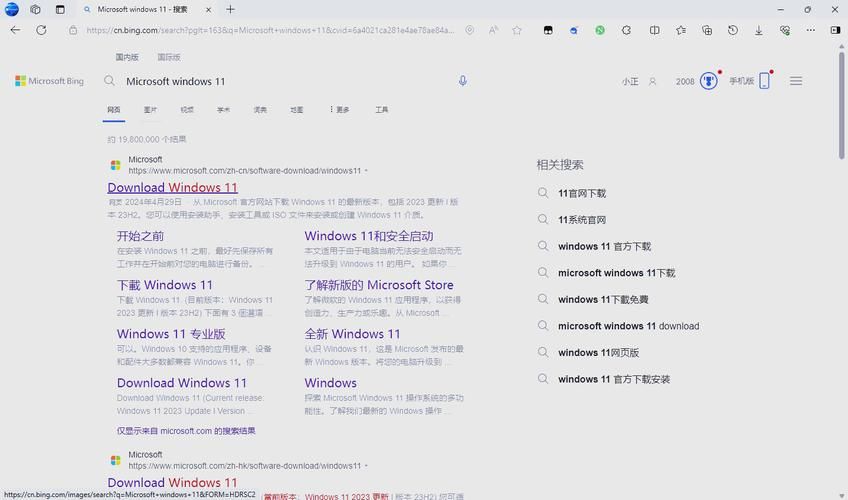Open the 'Windows' sublink
This screenshot has width=848, height=500.
click(330, 383)
